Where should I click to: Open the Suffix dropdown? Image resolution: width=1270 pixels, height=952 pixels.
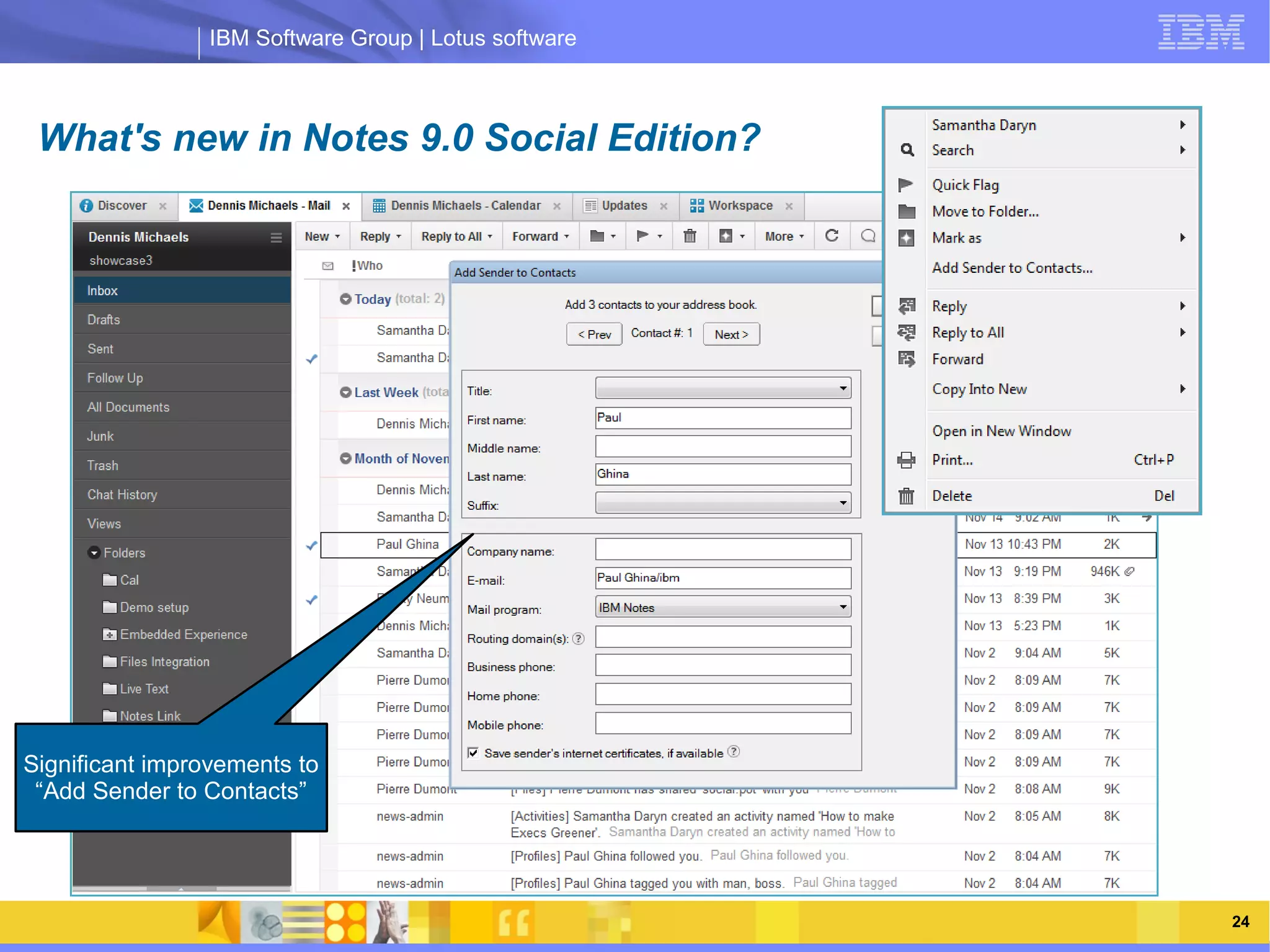point(723,502)
